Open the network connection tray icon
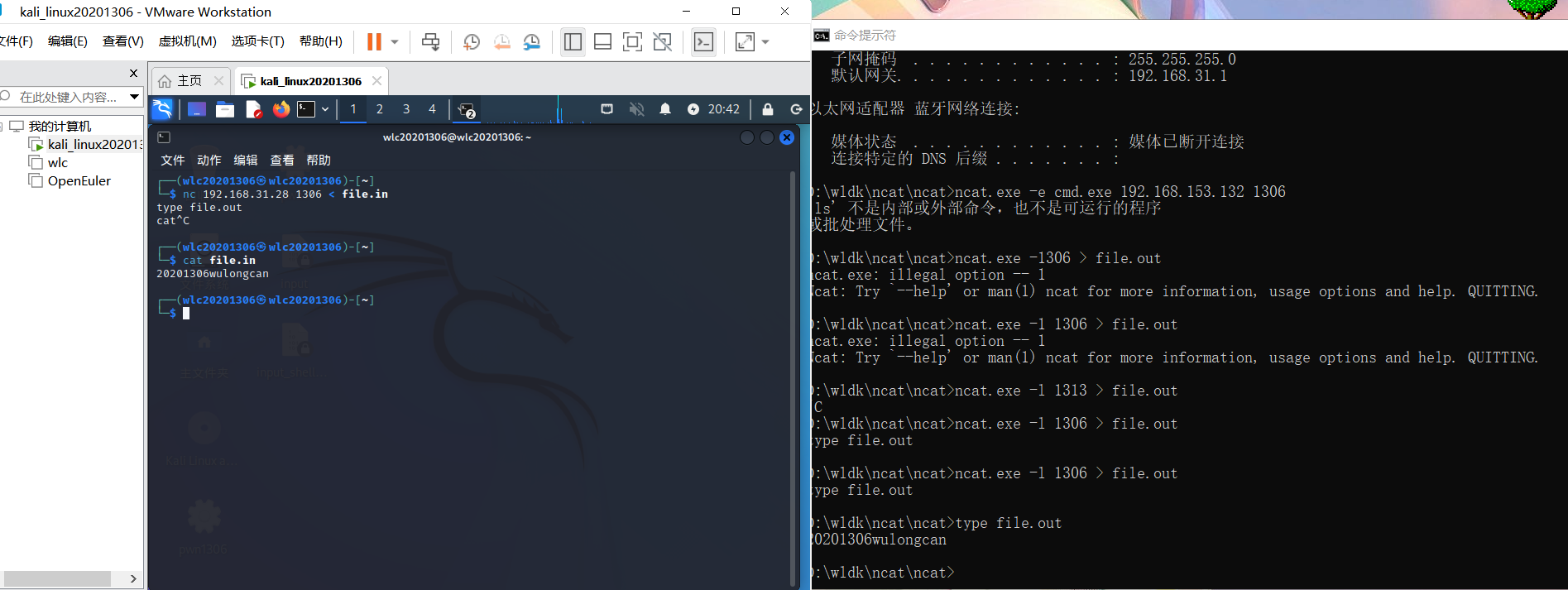 (x=607, y=109)
